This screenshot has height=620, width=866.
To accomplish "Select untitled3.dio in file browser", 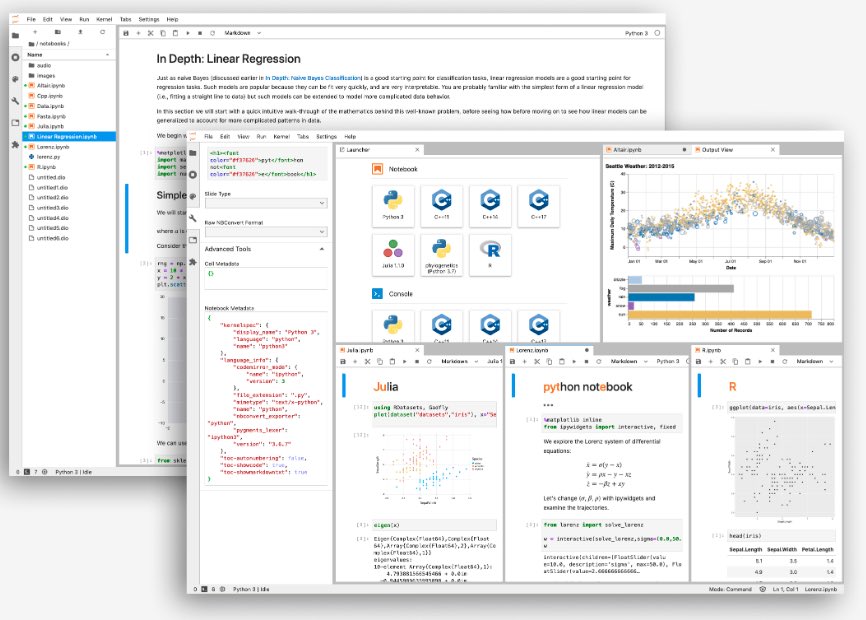I will pos(69,208).
